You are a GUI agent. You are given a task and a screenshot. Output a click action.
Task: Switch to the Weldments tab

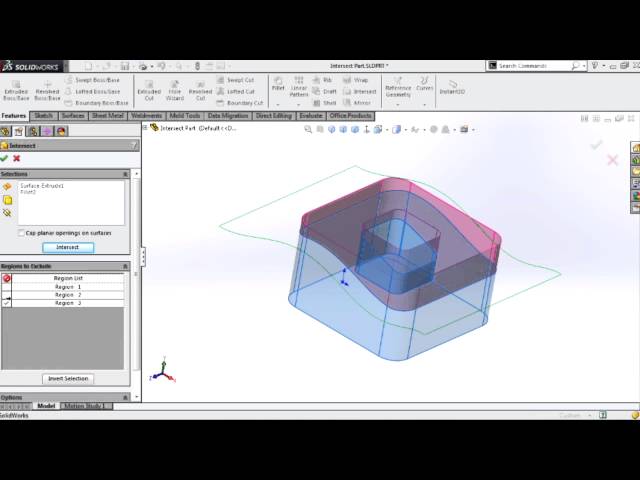[147, 116]
